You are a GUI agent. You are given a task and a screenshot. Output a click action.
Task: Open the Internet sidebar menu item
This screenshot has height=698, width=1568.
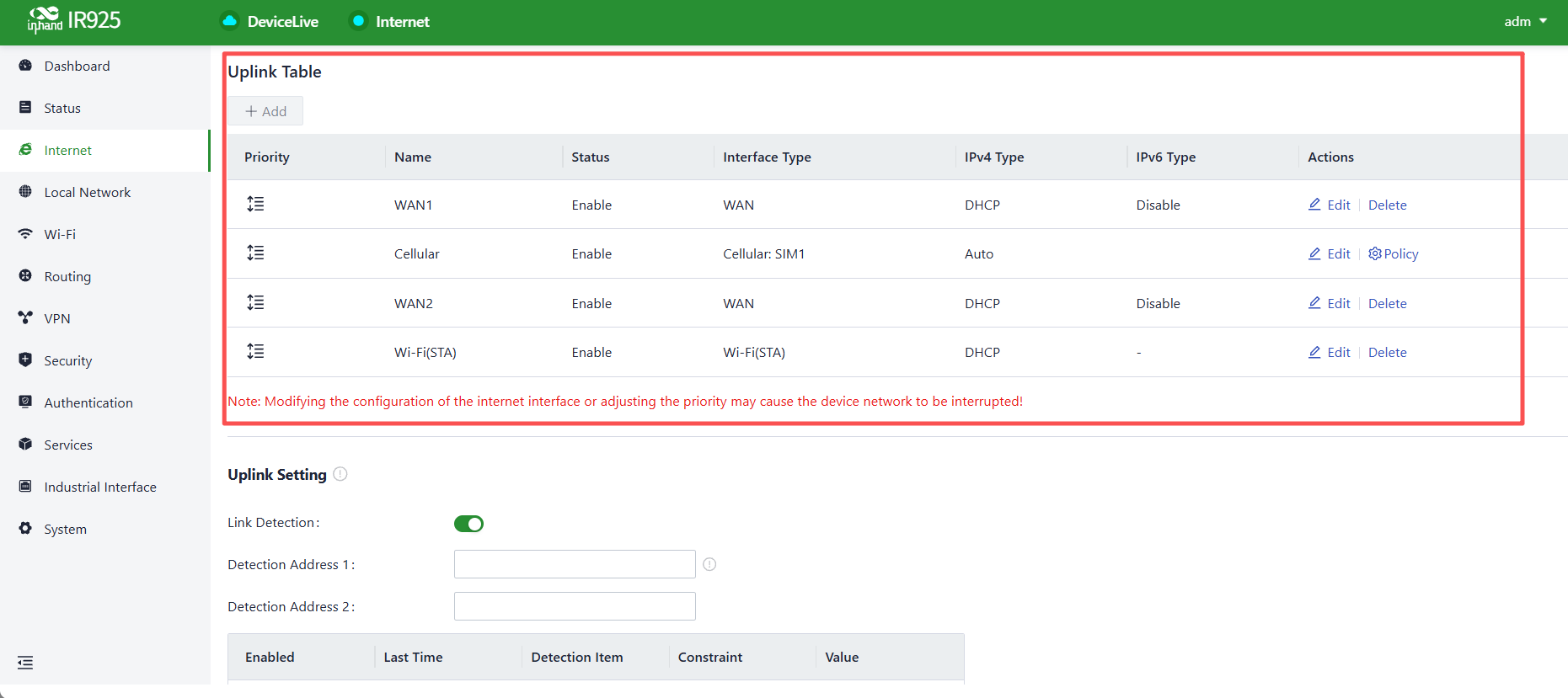click(x=104, y=151)
